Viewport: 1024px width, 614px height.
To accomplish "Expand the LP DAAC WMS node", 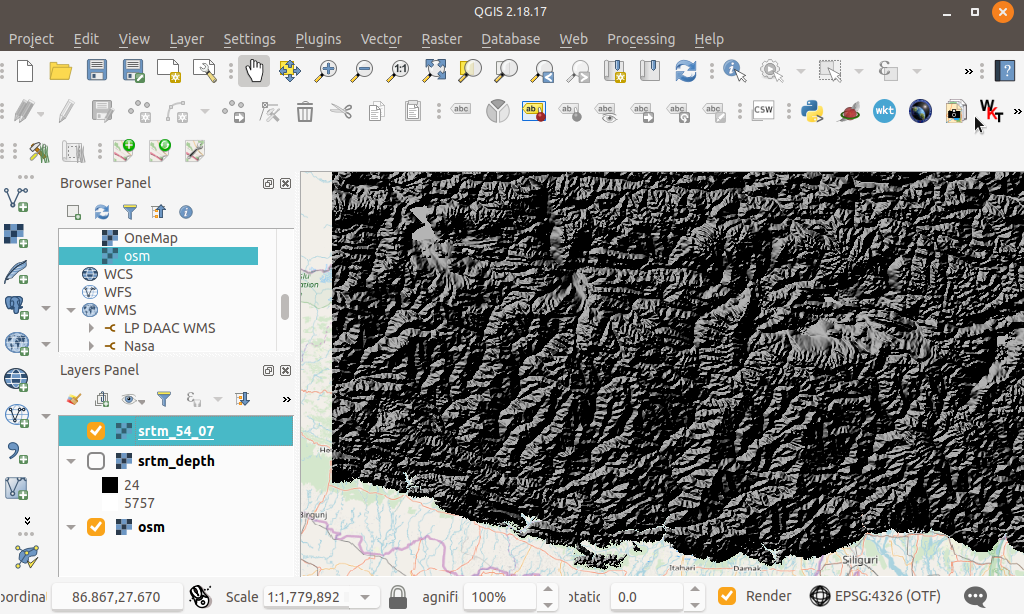I will pyautogui.click(x=91, y=328).
